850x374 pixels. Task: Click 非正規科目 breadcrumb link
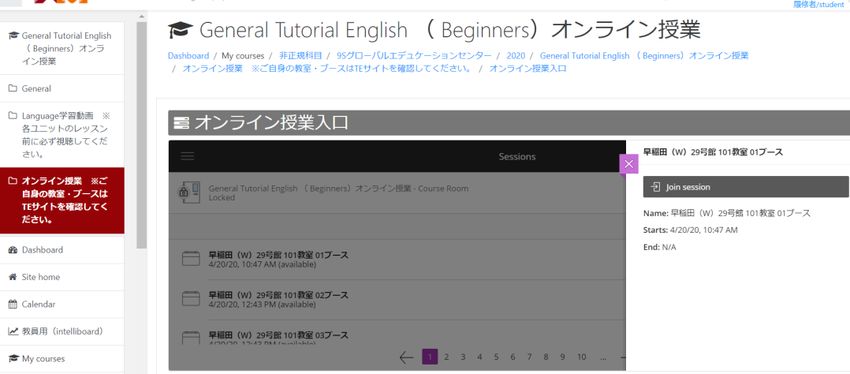pos(301,56)
